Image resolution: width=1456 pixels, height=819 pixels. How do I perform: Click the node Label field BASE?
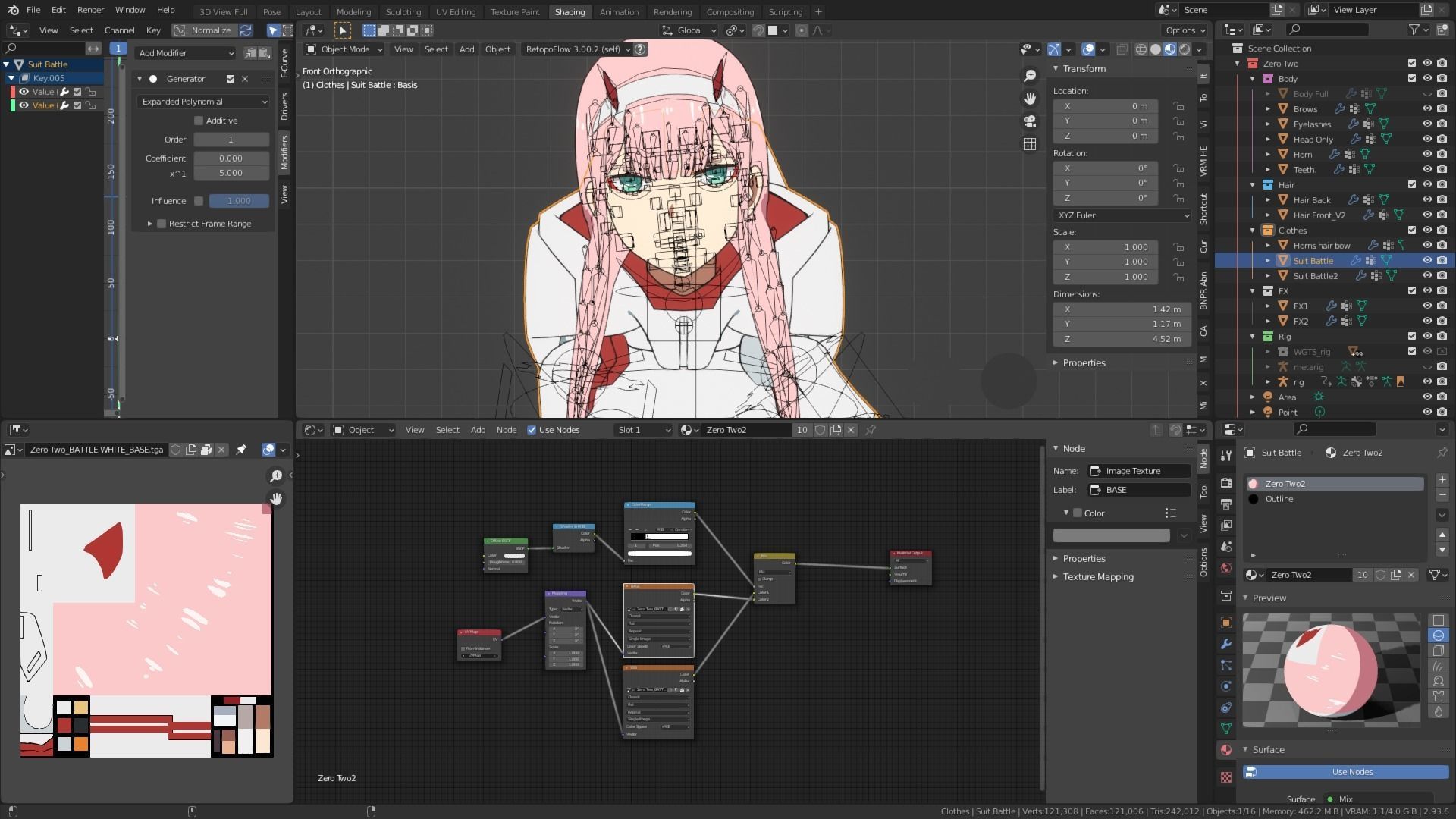click(1139, 490)
